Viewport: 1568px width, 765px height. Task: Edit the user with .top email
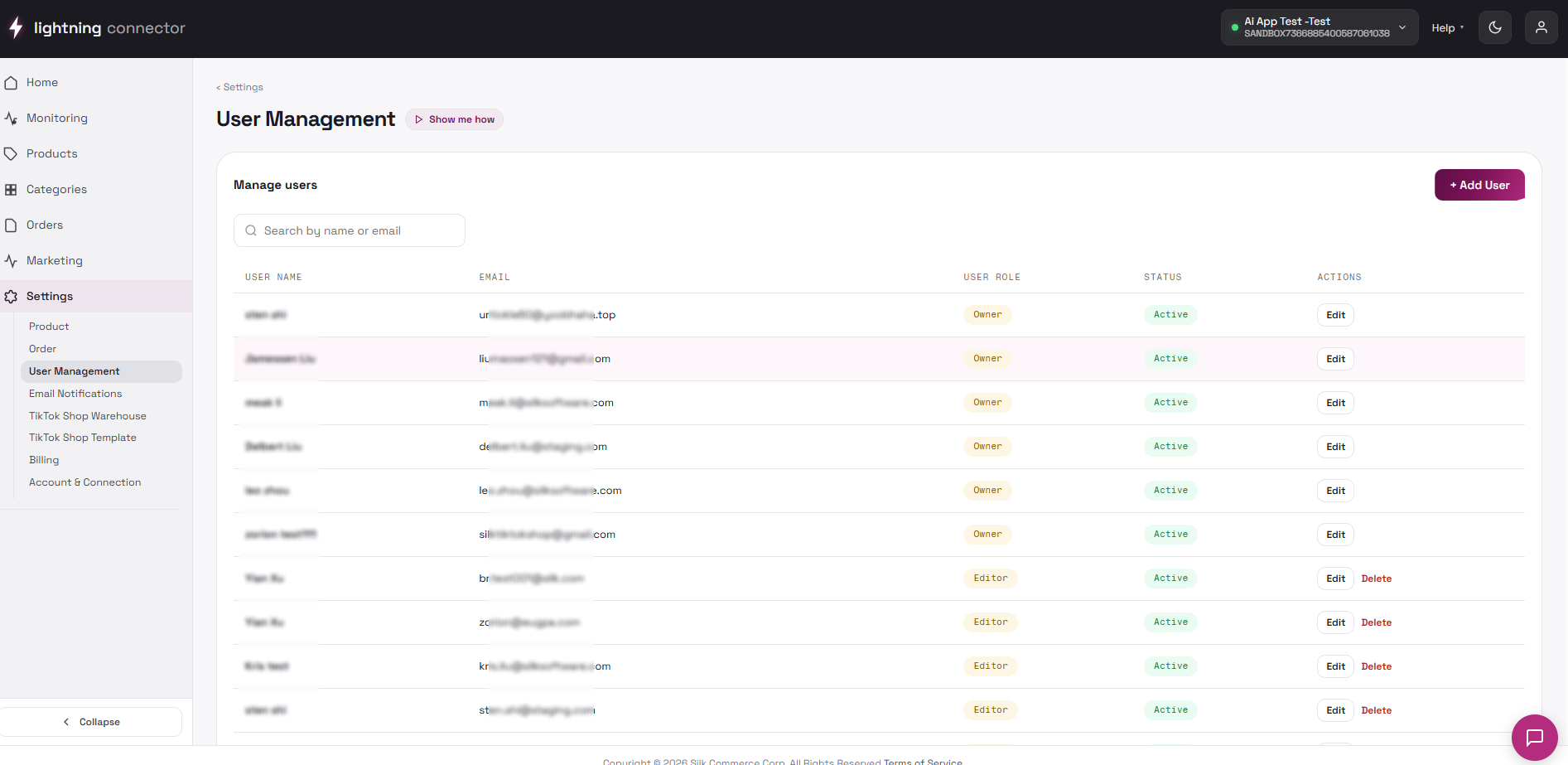click(1335, 315)
